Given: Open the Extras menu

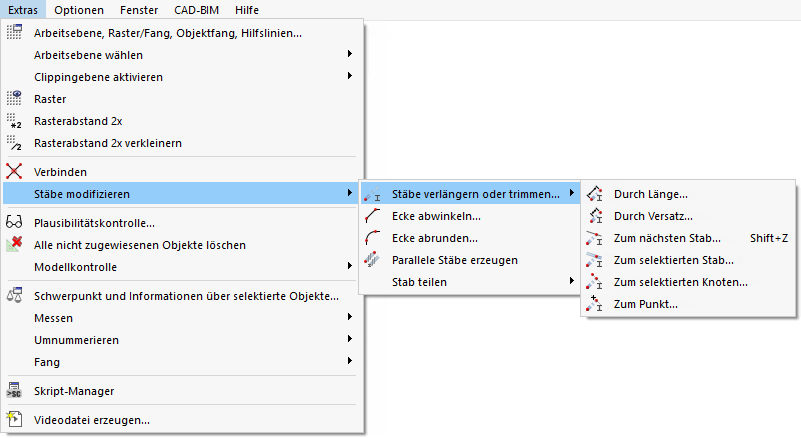Looking at the screenshot, I should [23, 10].
